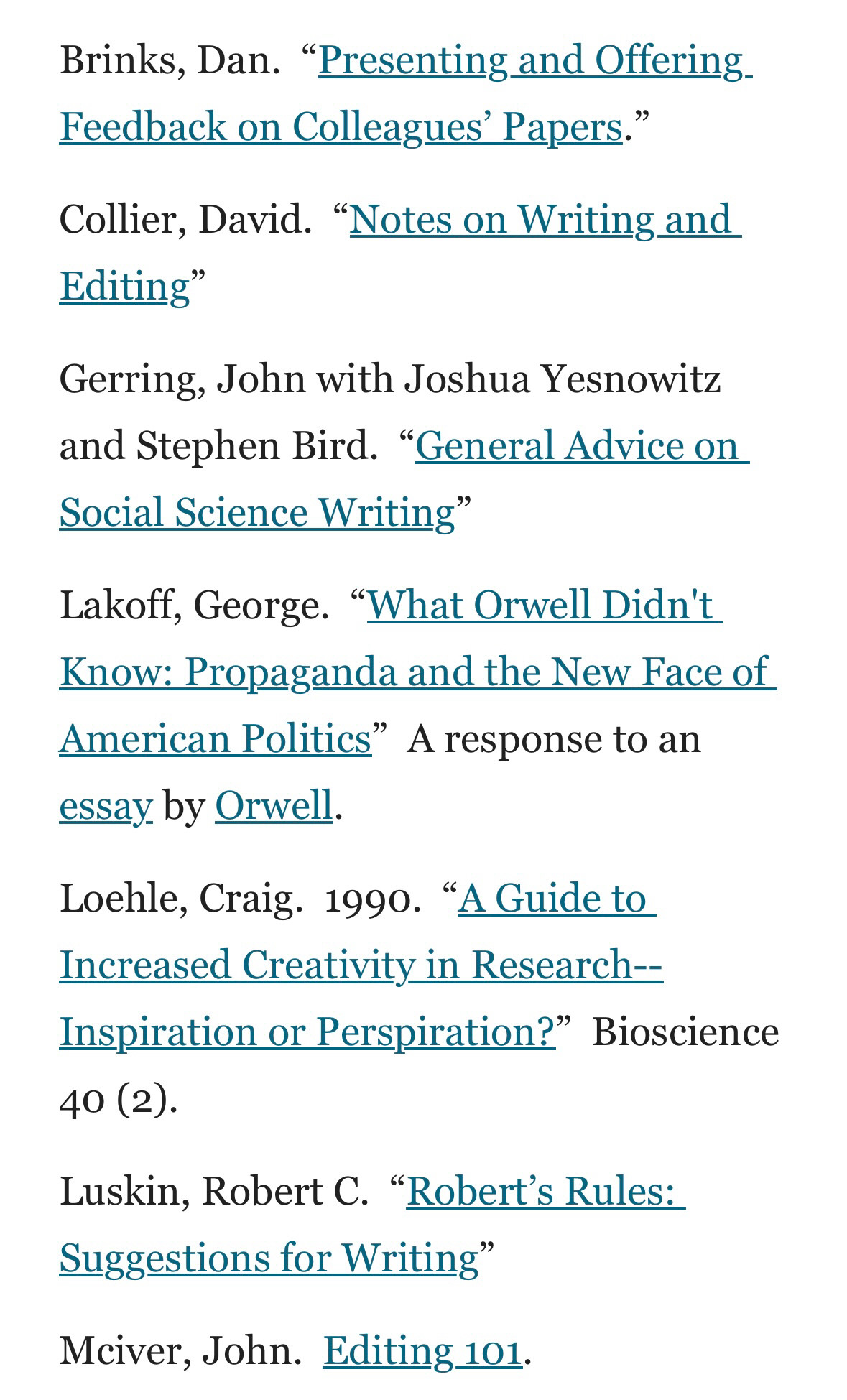Open Mciver's "Editing 101" link
The image size is (847, 1400).
(422, 1350)
